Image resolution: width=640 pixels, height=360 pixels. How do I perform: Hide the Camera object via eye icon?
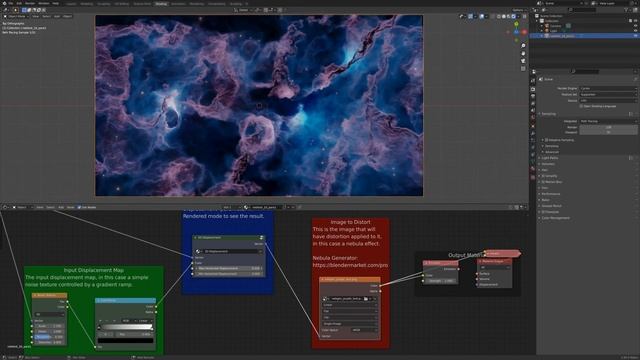coord(635,26)
